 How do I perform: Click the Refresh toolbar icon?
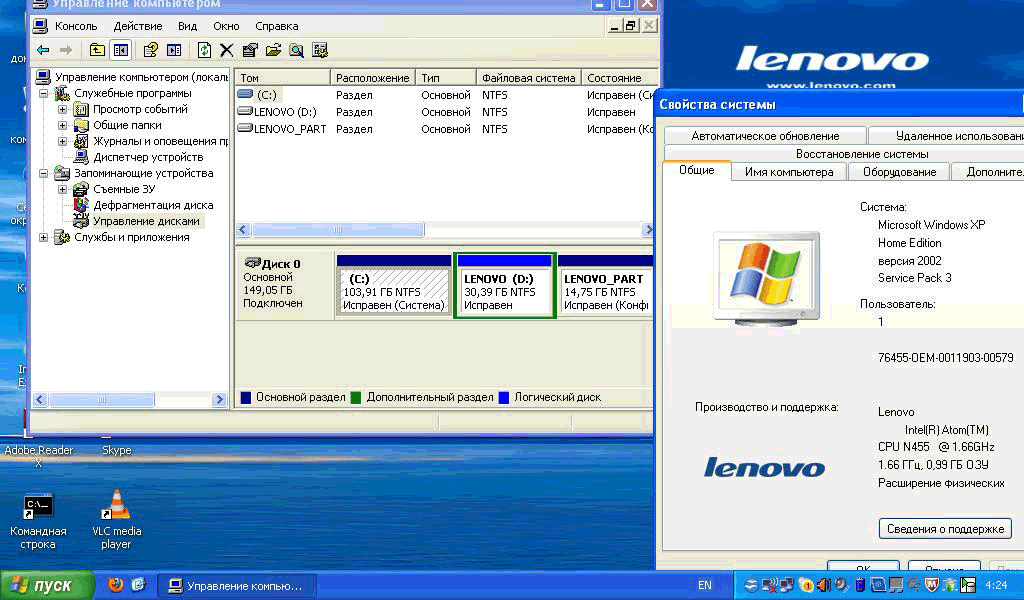pos(204,50)
